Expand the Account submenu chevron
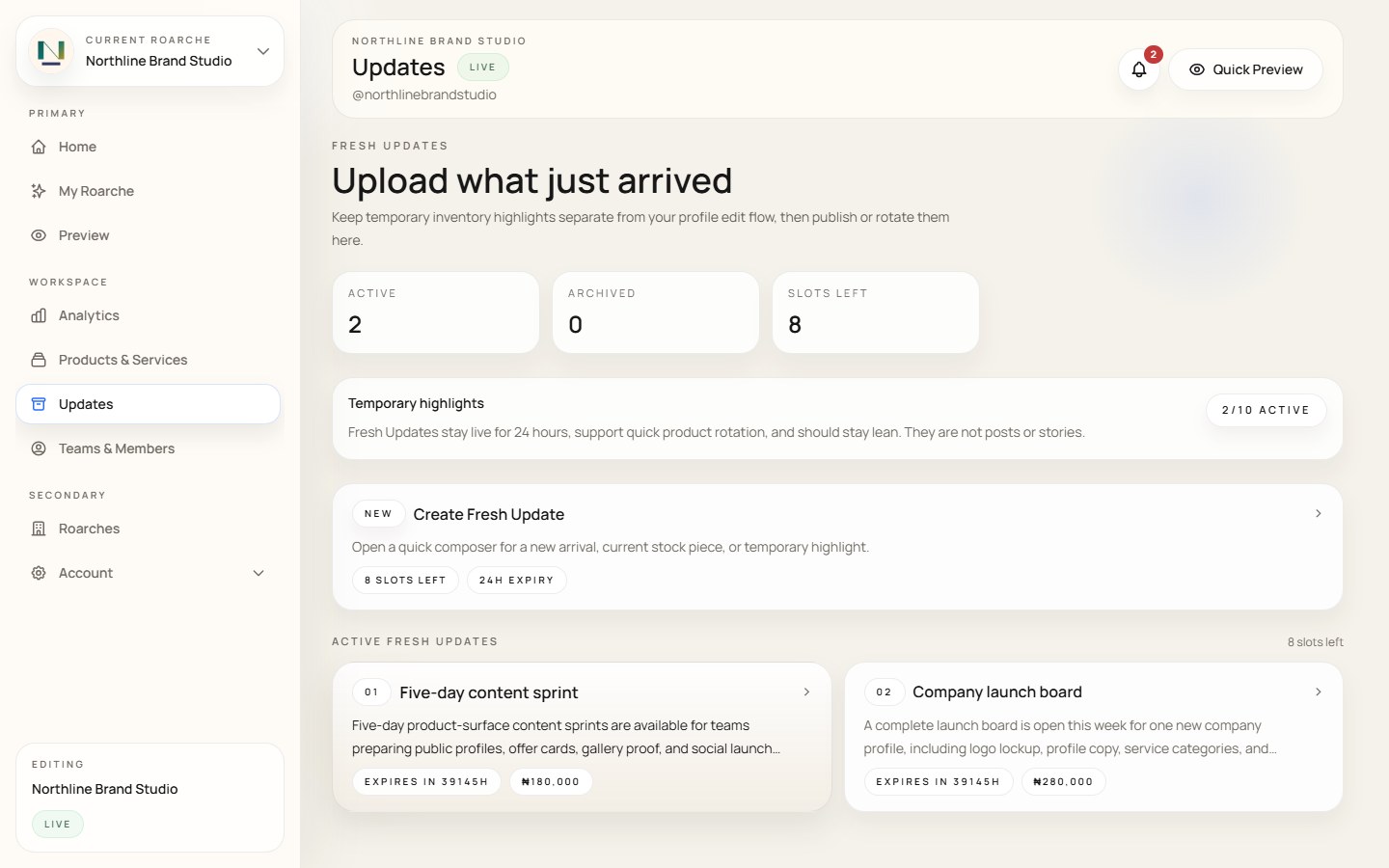Viewport: 1389px width, 868px height. (259, 573)
